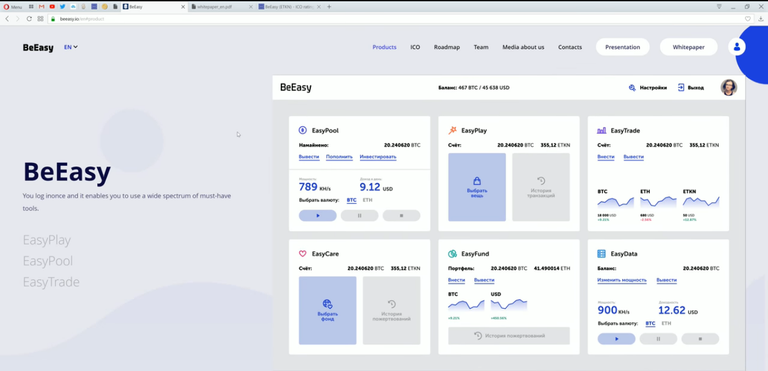The width and height of the screenshot is (768, 371).
Task: Switch to BeEasy (ETKN) ICO rating tab
Action: click(289, 7)
